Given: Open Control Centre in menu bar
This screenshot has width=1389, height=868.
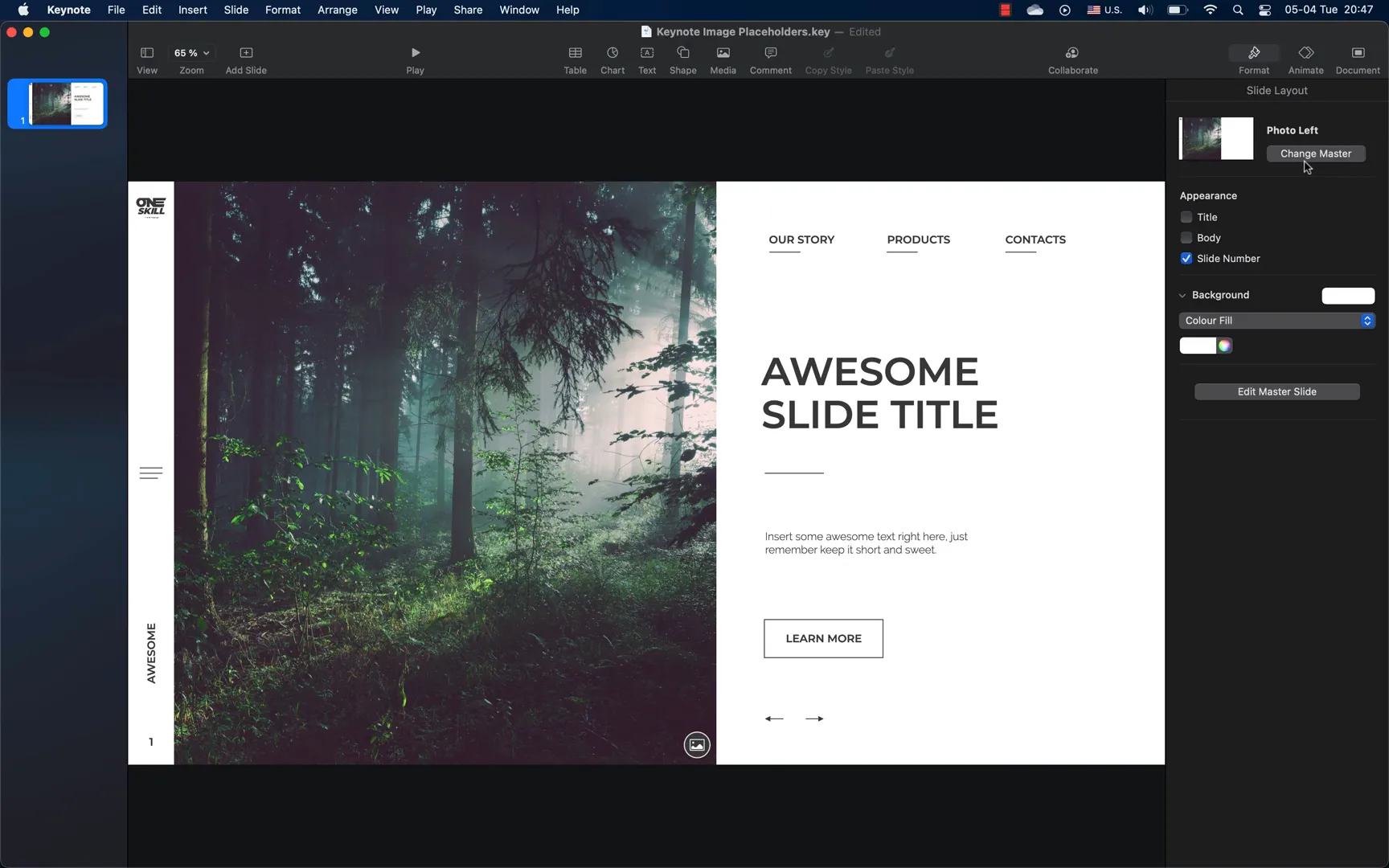Looking at the screenshot, I should click(1264, 10).
